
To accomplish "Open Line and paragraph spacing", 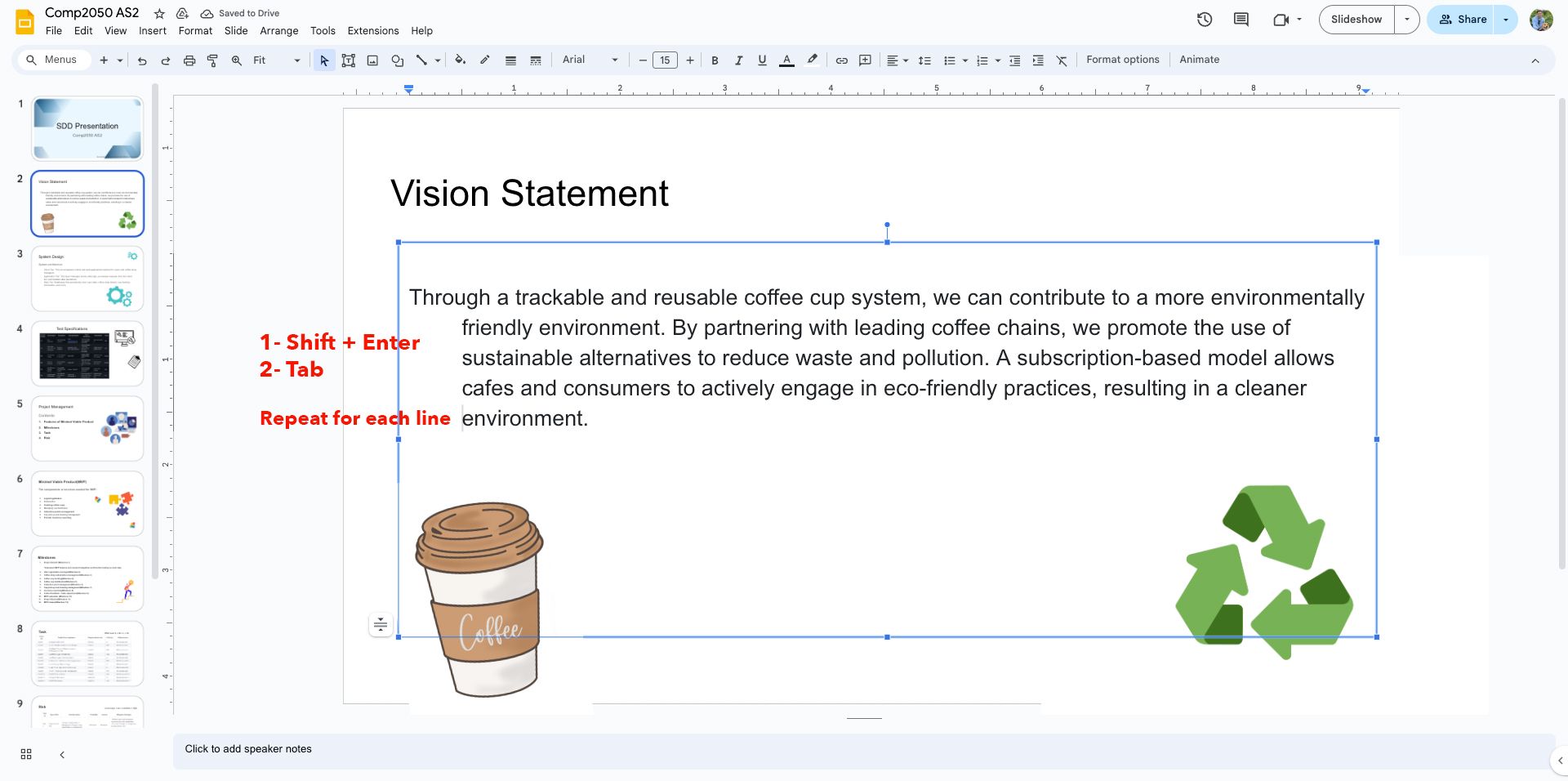I will point(924,60).
